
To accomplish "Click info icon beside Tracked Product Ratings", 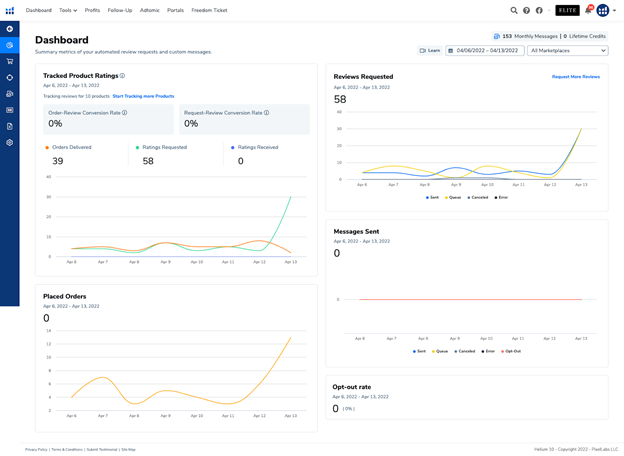I will [123, 76].
